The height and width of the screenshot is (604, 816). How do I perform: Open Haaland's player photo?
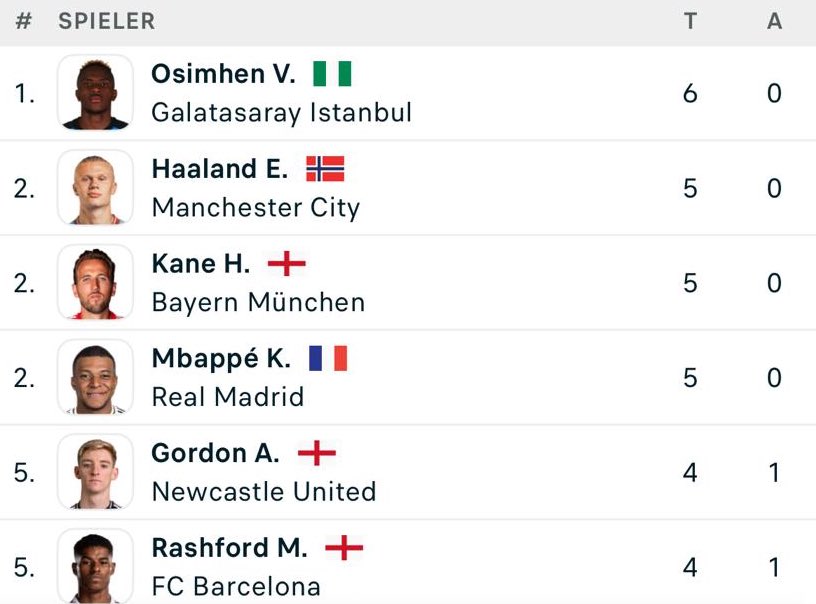click(95, 187)
